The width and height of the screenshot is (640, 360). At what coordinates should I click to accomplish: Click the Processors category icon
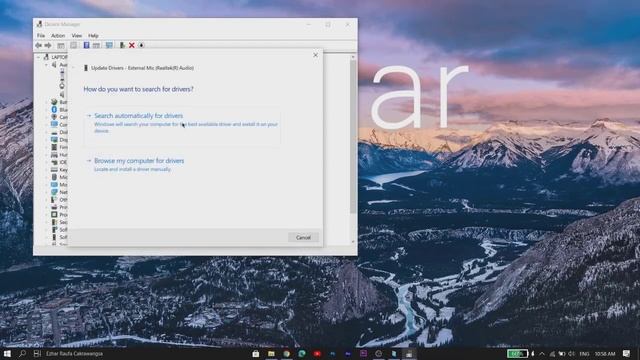(x=54, y=214)
